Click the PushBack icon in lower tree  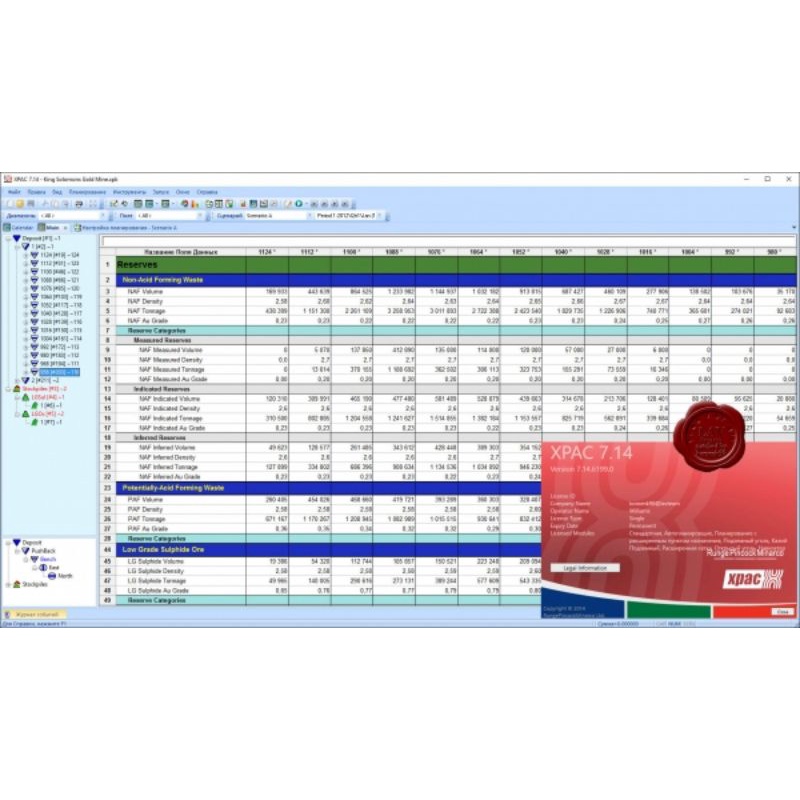[26, 551]
